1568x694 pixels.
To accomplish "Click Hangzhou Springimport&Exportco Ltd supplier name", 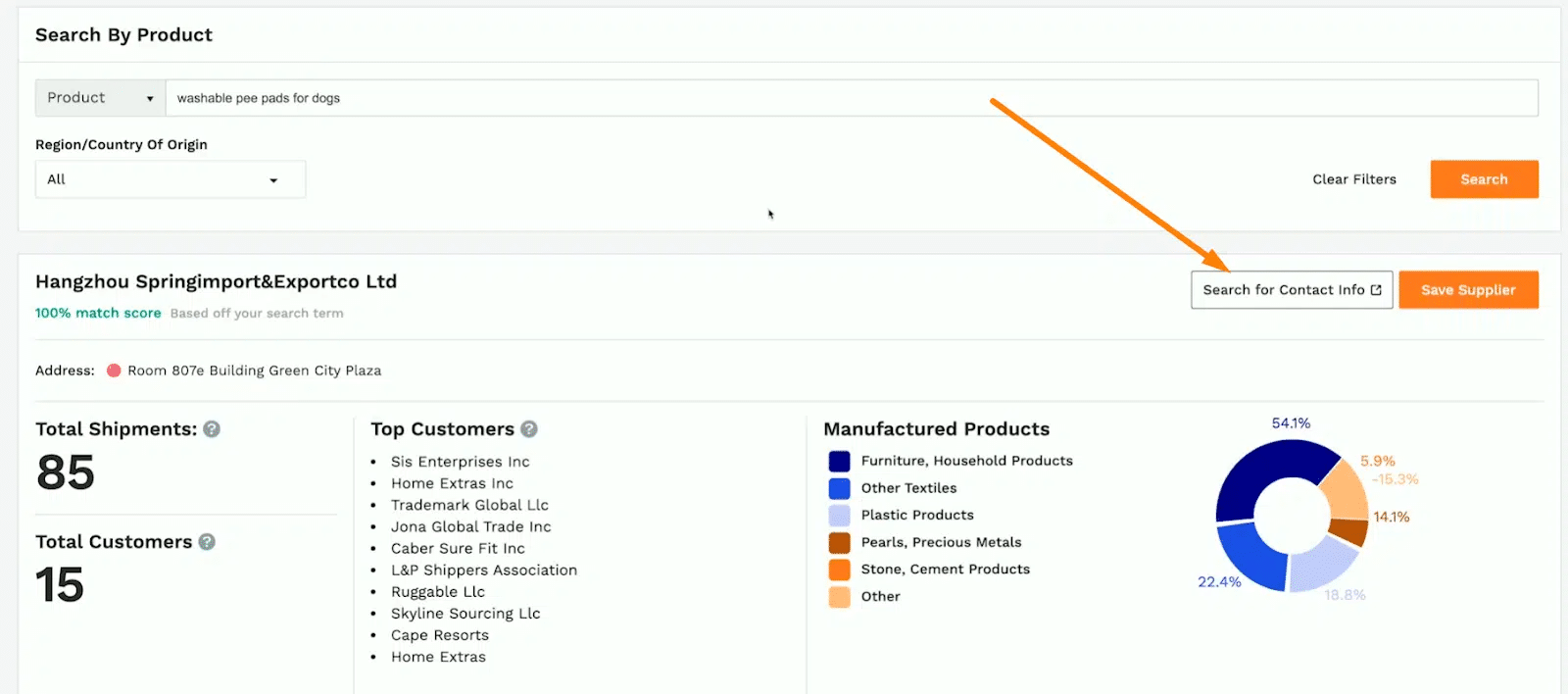I will tap(216, 282).
